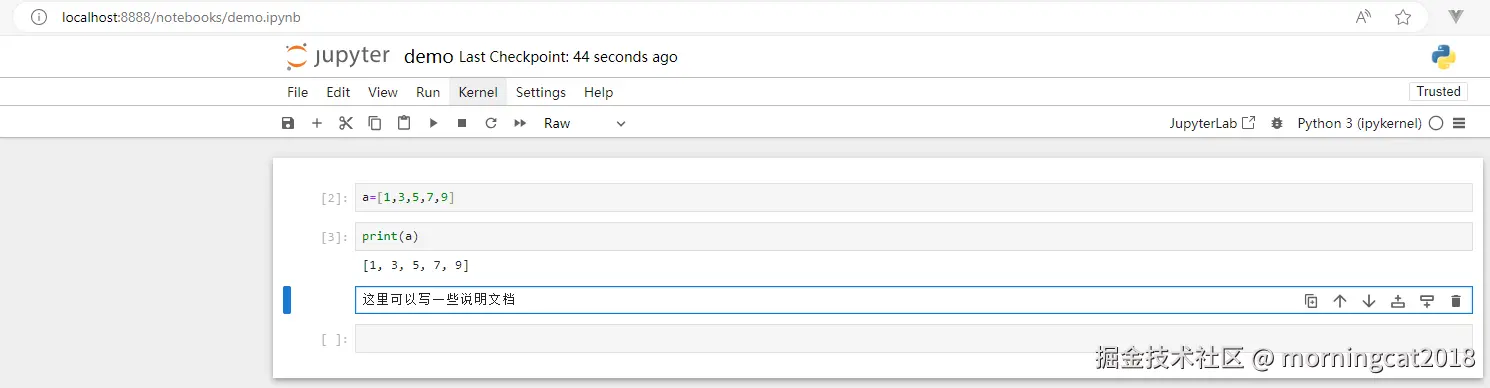Insert a cell below using plus icon

point(317,123)
